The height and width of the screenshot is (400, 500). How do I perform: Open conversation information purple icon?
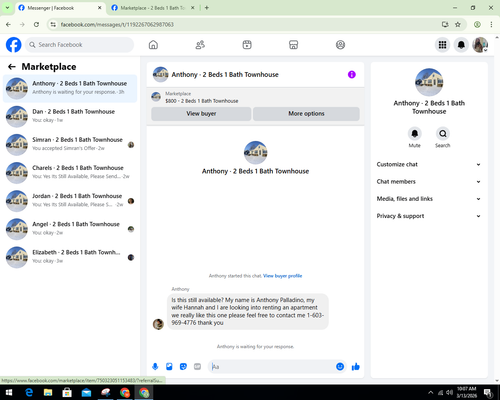[x=352, y=74]
